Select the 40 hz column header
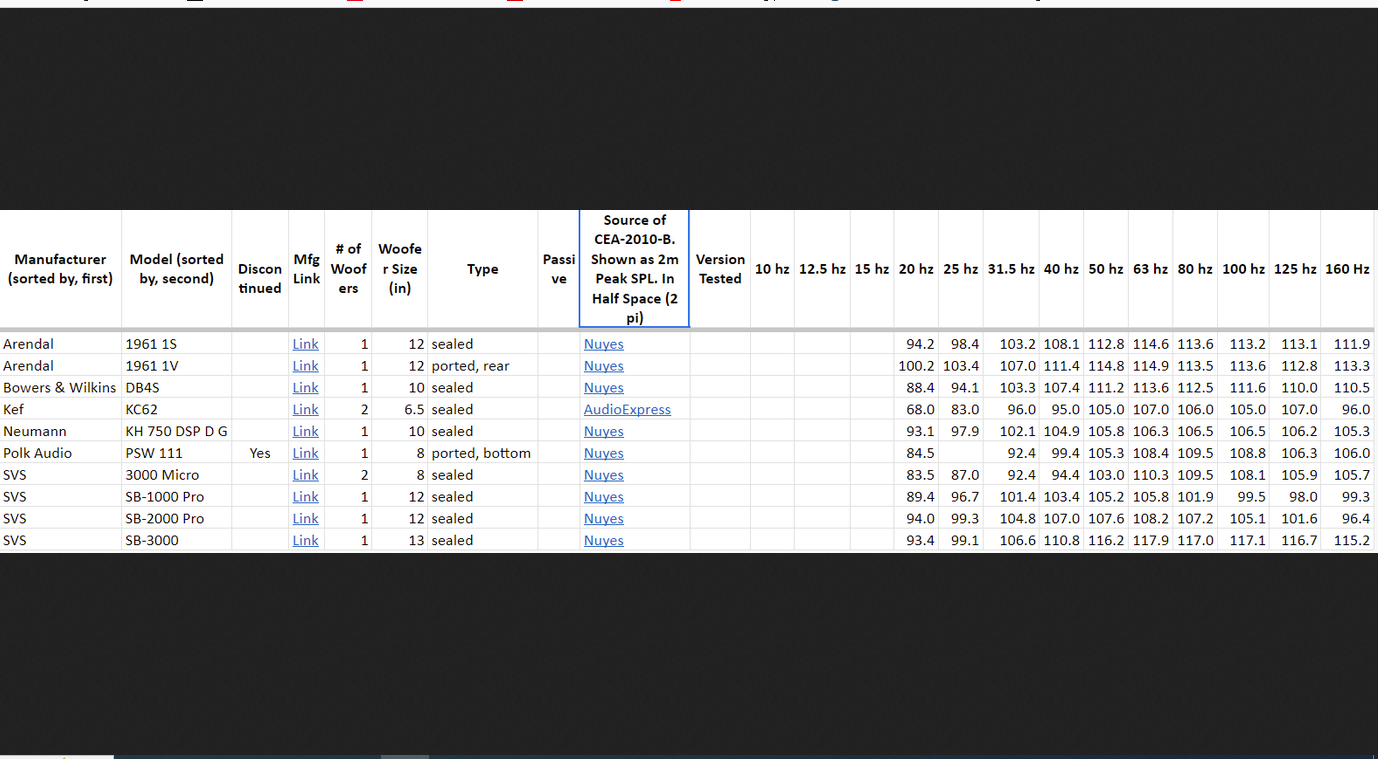Screen dimensions: 1378x759 (1061, 269)
